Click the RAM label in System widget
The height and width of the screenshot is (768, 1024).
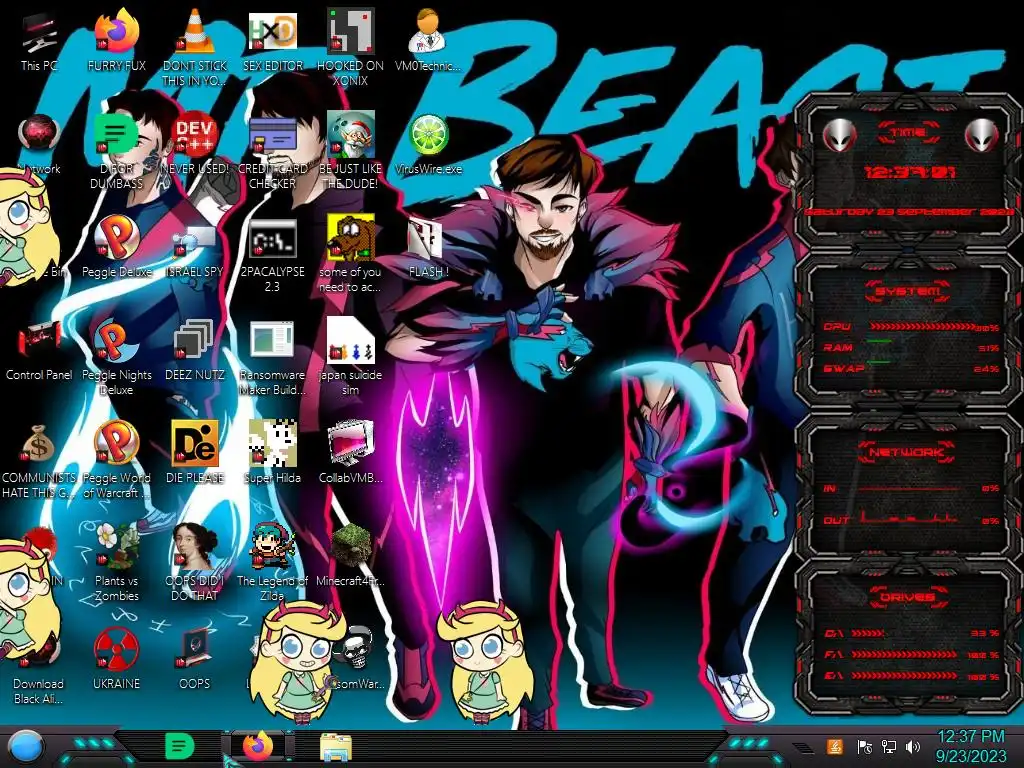(x=838, y=347)
